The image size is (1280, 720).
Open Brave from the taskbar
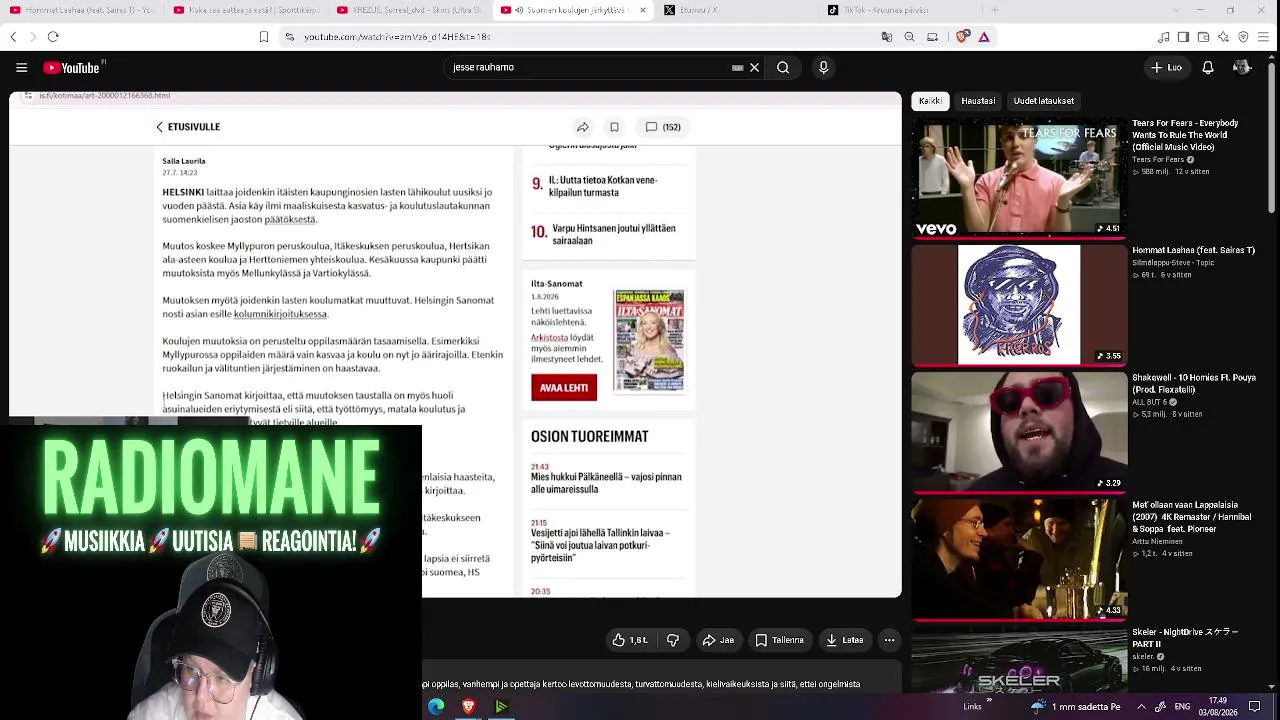point(468,707)
